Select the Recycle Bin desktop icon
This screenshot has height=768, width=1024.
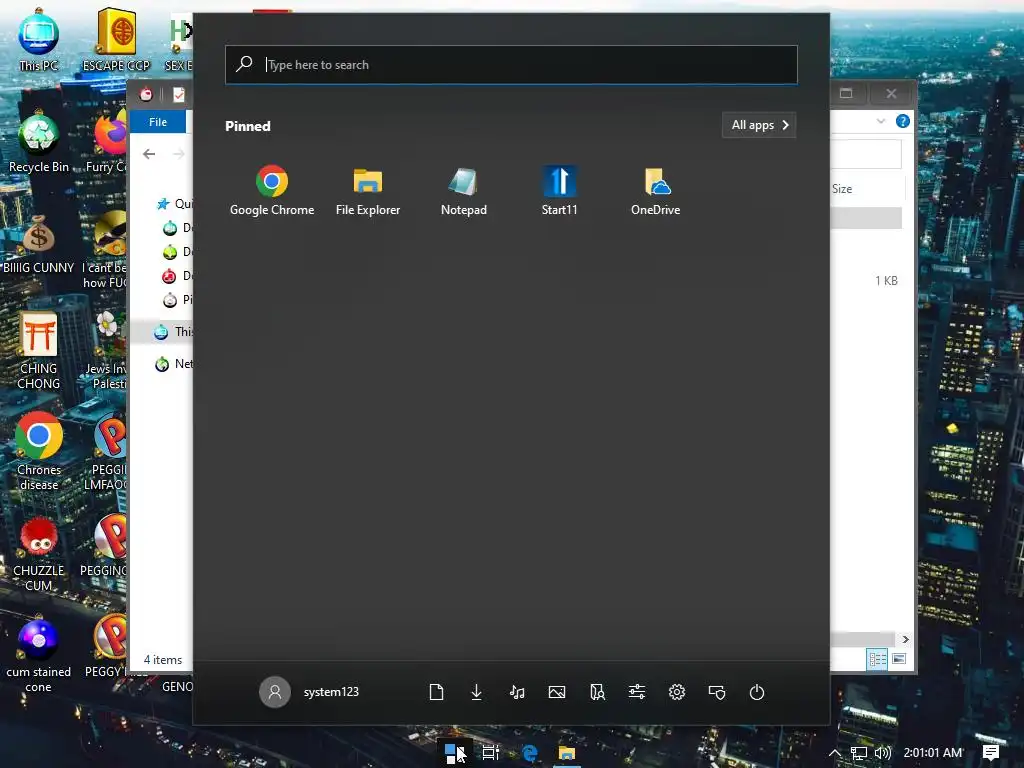click(39, 142)
